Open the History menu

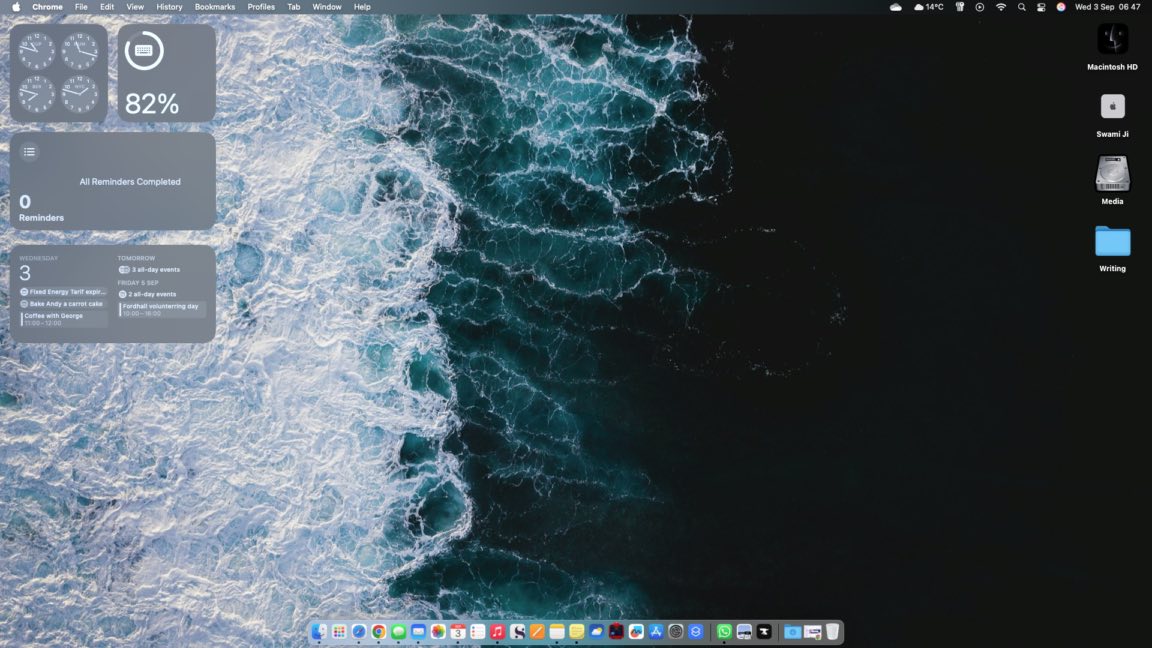[x=169, y=7]
